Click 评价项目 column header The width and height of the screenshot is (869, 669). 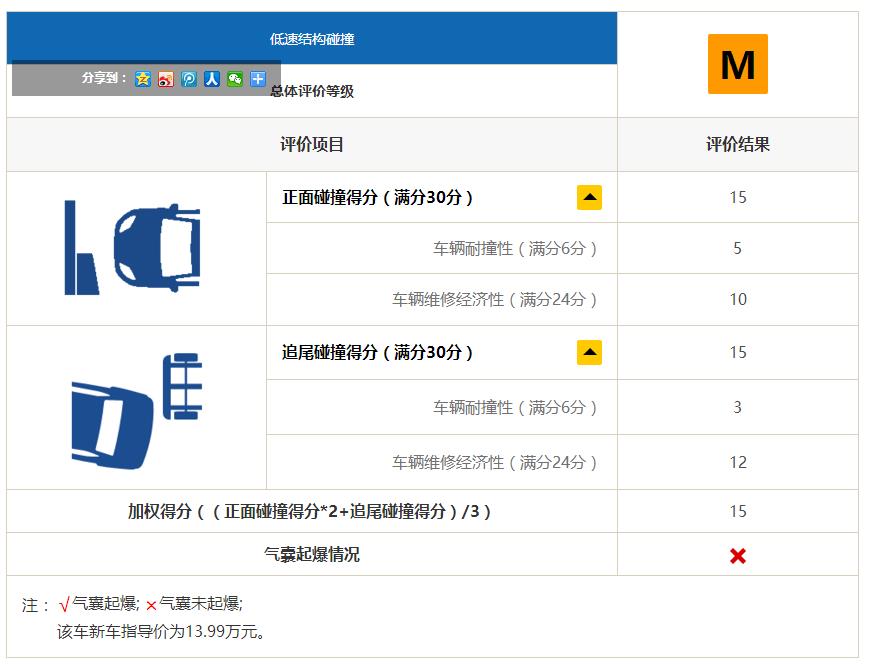pyautogui.click(x=312, y=145)
